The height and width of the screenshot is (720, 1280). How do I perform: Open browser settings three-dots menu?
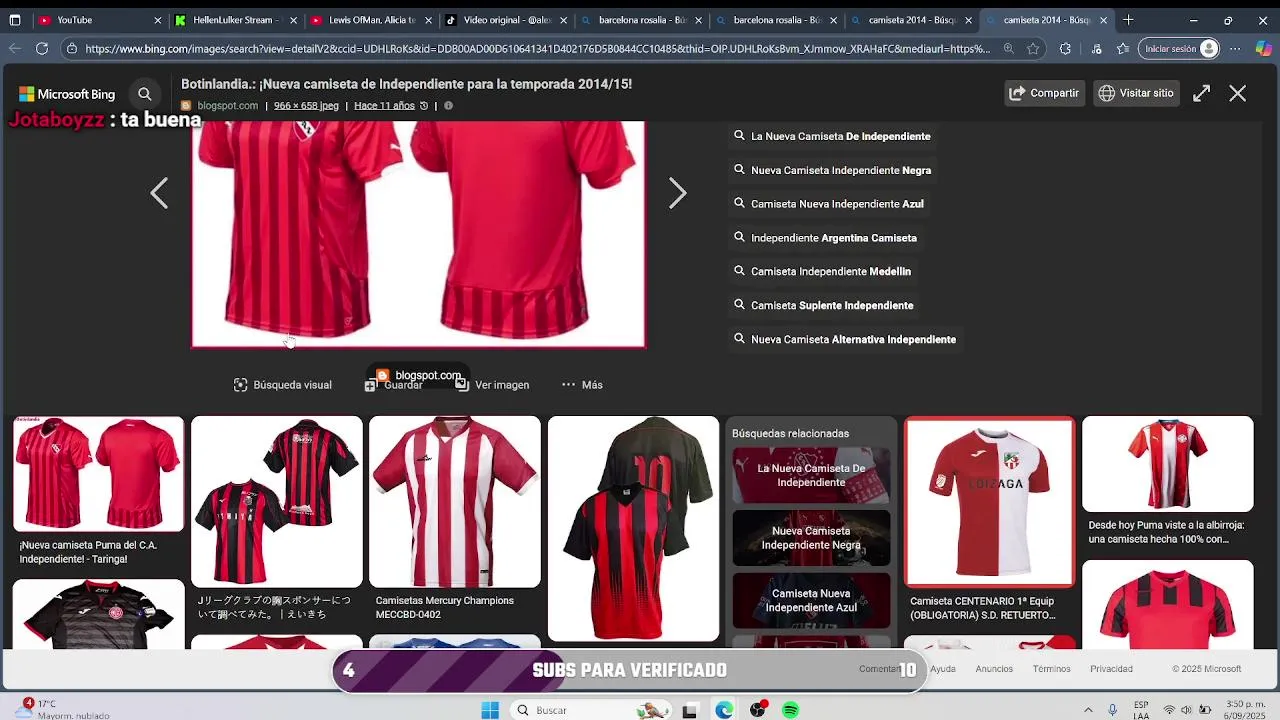click(x=1235, y=48)
